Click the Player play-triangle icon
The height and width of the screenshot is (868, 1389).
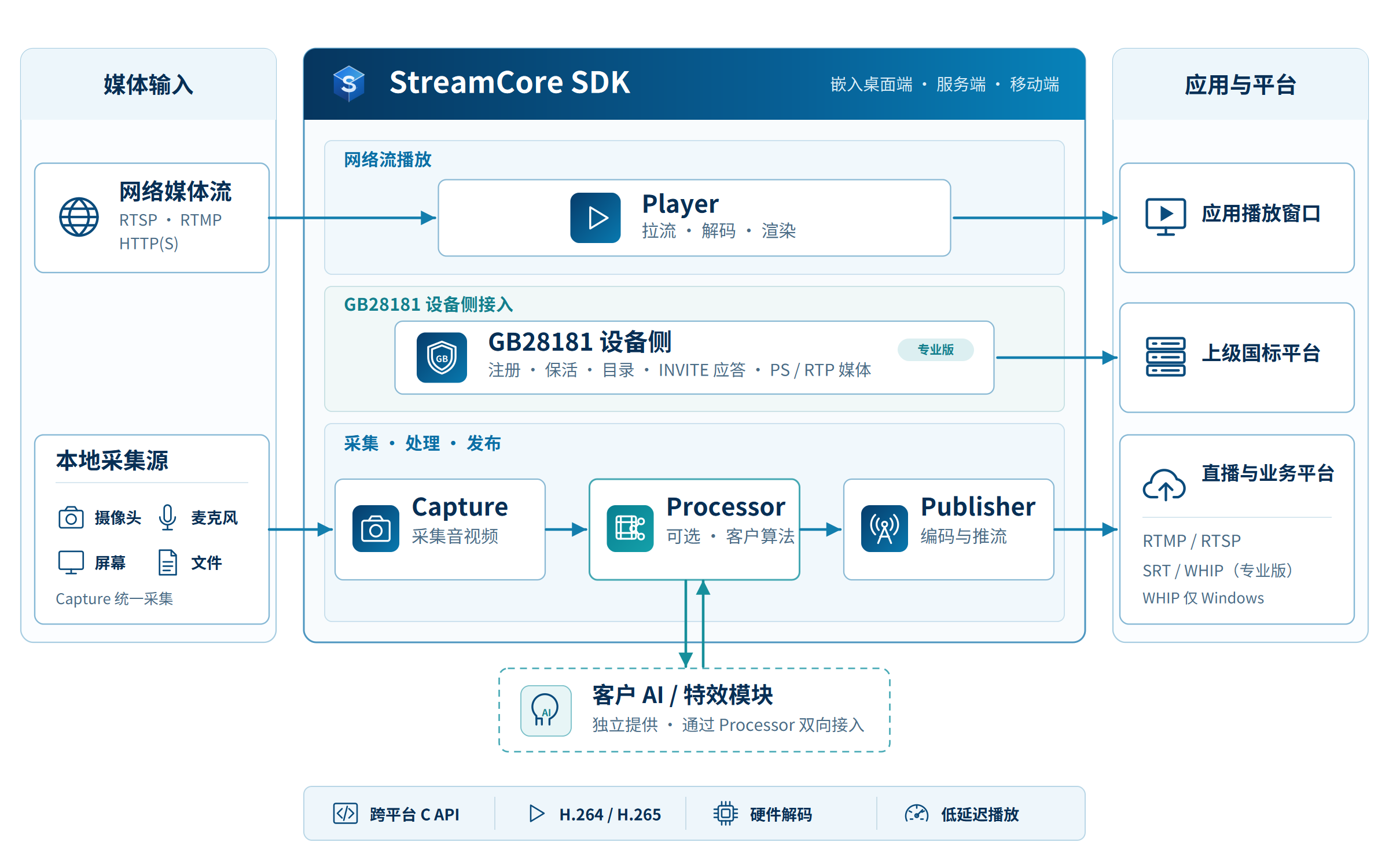tap(596, 218)
